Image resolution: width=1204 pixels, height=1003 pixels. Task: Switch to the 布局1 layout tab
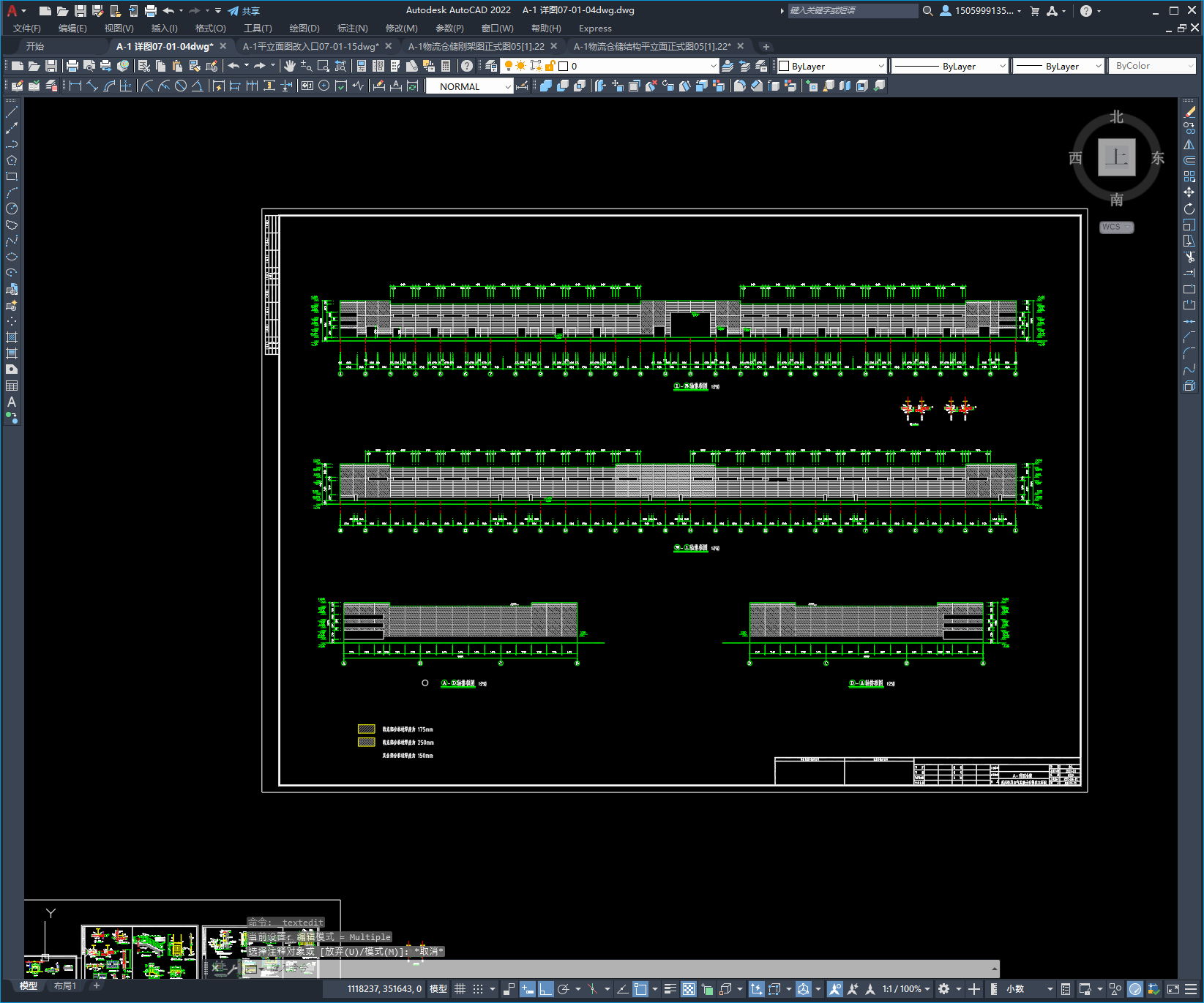tap(65, 986)
